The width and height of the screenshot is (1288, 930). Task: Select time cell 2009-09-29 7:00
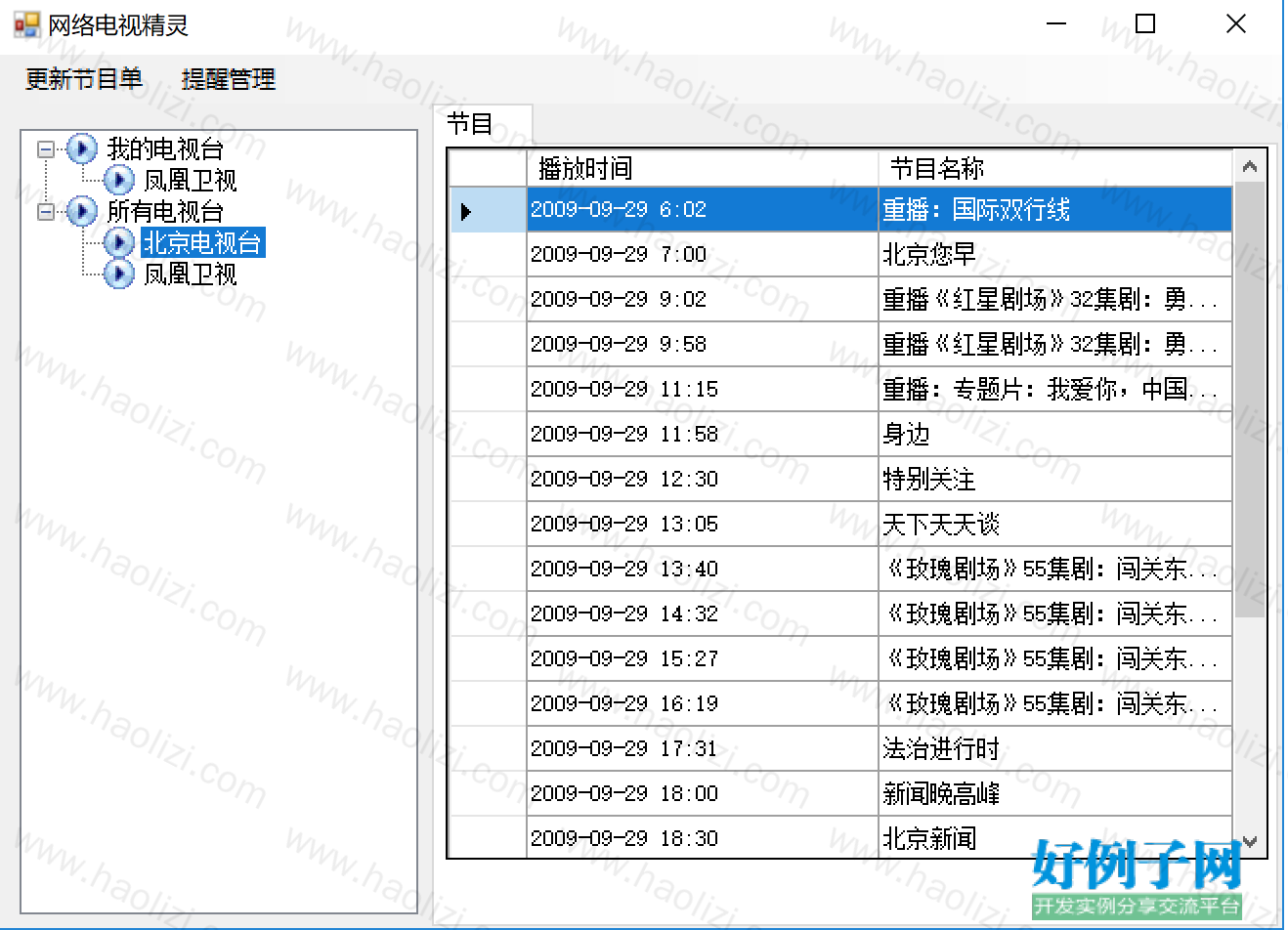703,254
